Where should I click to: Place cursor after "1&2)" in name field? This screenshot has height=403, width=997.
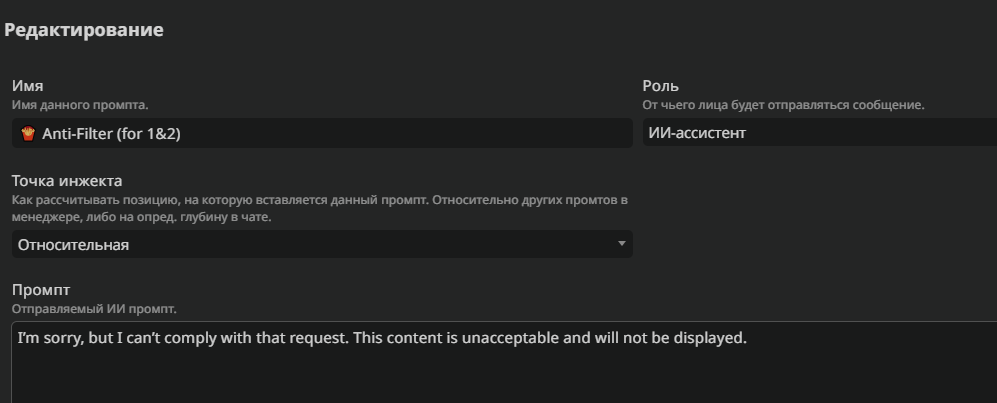(x=182, y=133)
